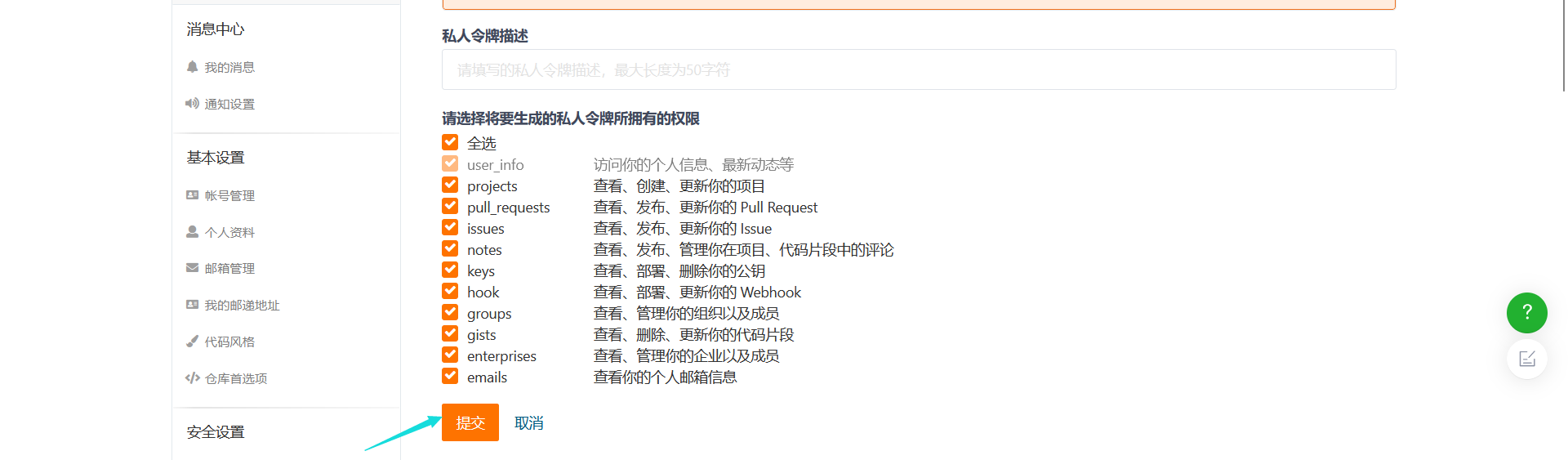
Task: Go to 个人资料 settings
Action: [x=229, y=232]
